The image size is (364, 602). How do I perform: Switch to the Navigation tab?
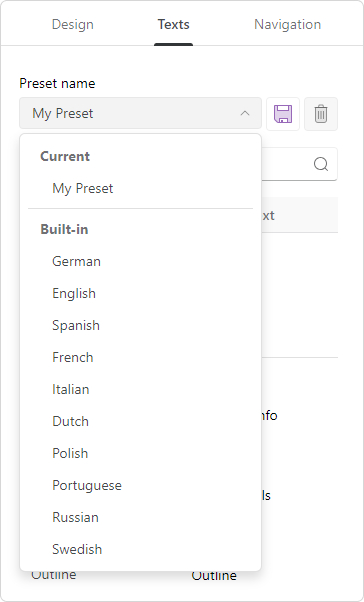click(x=288, y=24)
